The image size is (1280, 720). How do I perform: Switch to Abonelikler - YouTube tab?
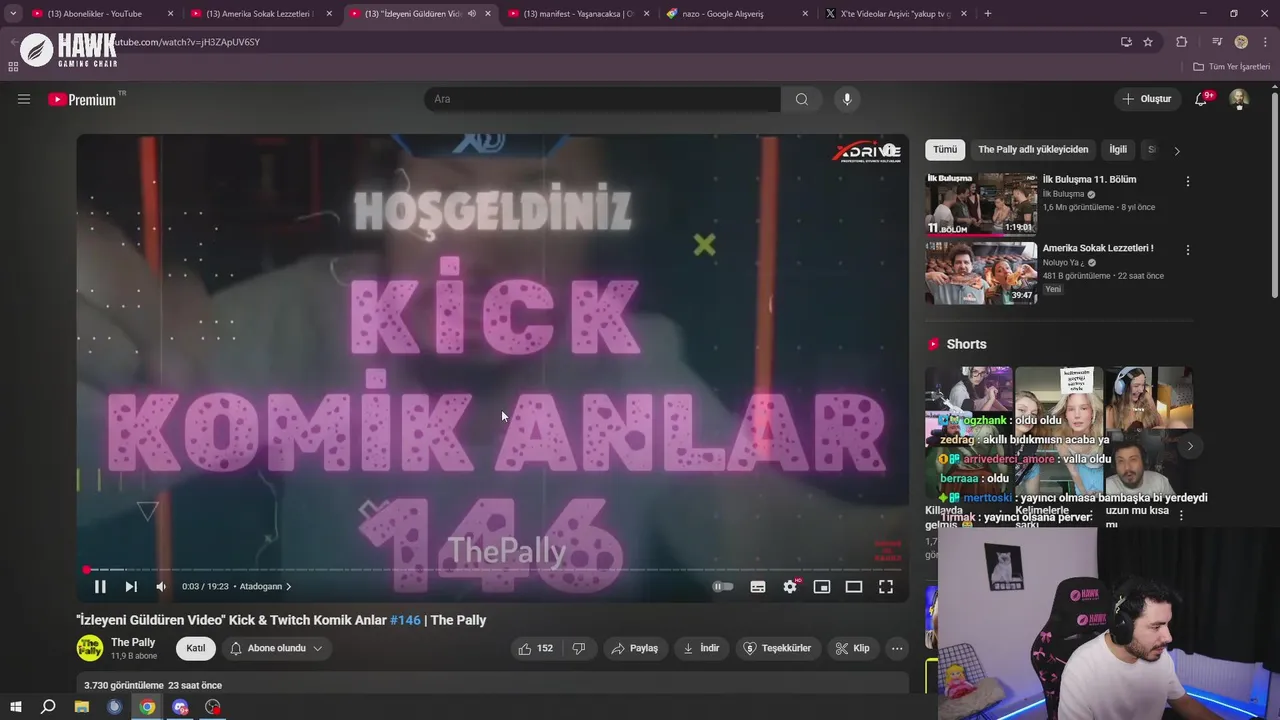100,14
